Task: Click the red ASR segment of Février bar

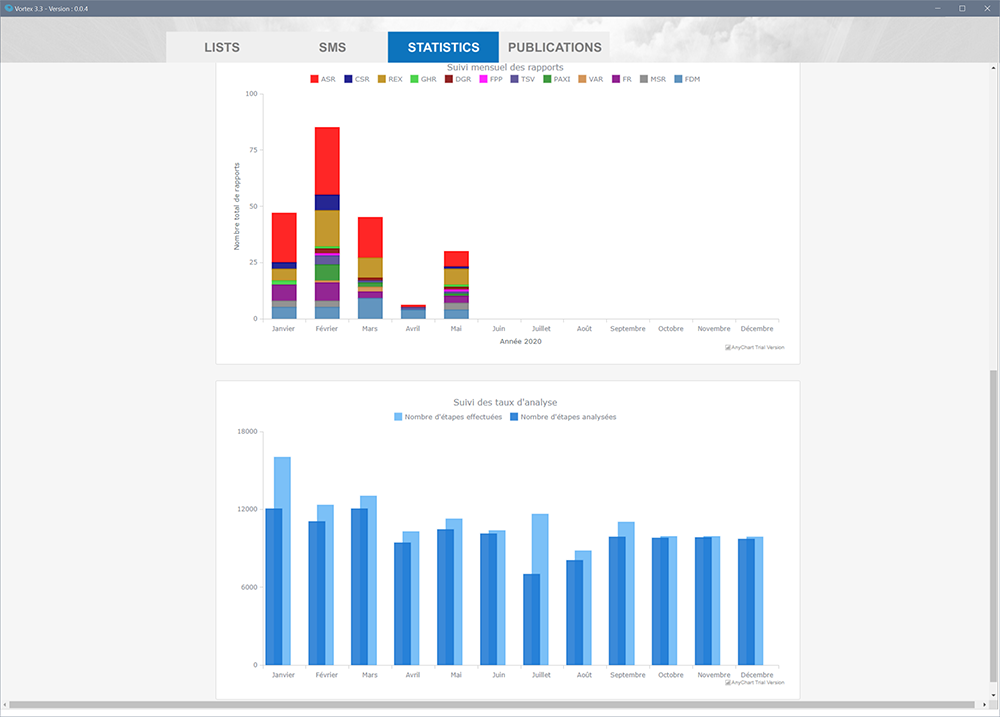Action: tap(327, 160)
